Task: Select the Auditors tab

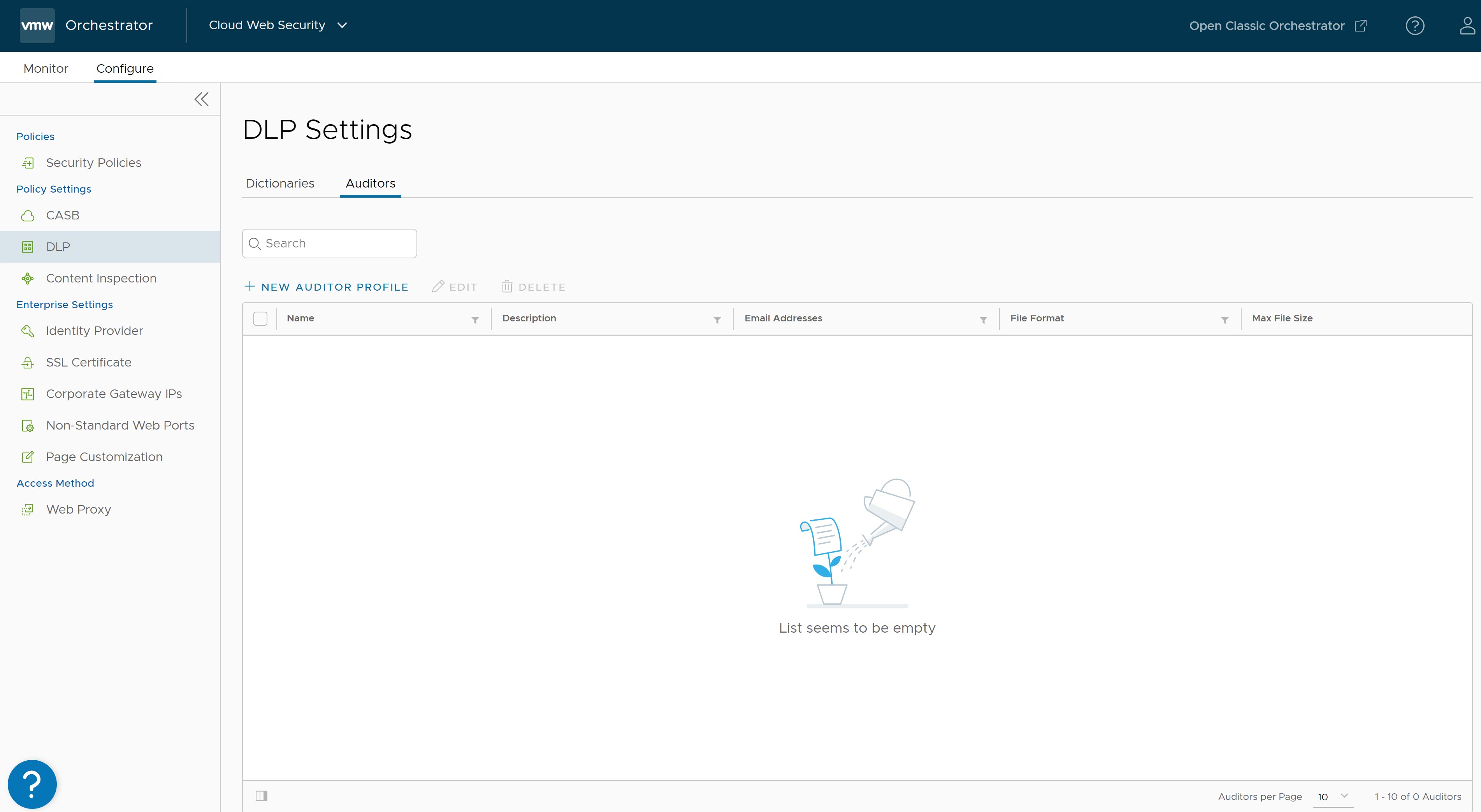Action: point(370,183)
